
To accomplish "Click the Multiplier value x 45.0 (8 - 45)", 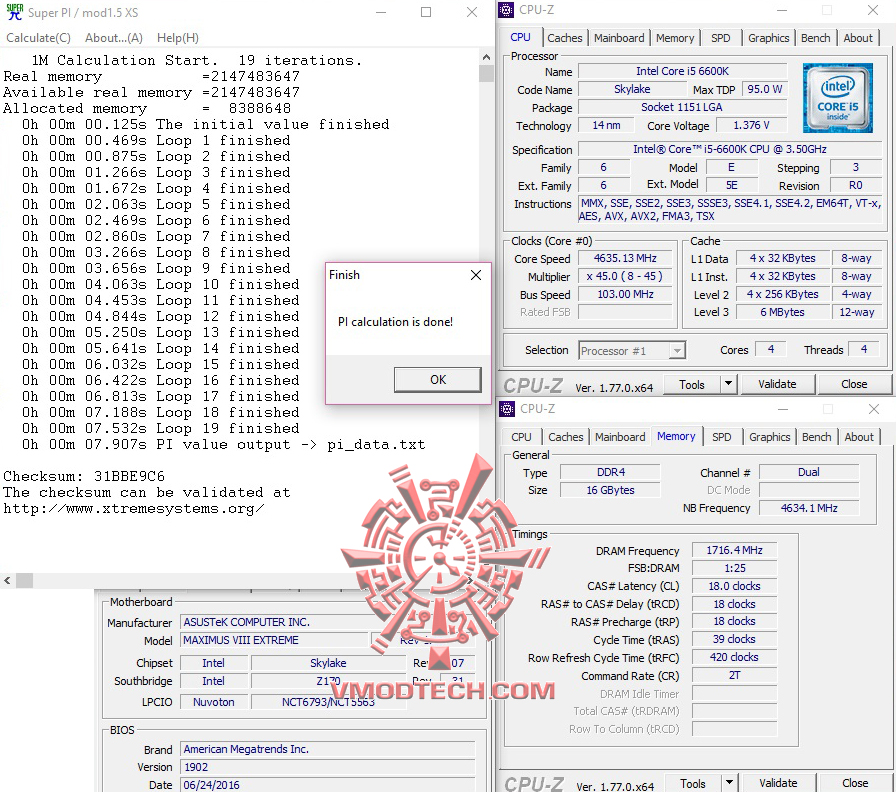I will click(x=625, y=277).
